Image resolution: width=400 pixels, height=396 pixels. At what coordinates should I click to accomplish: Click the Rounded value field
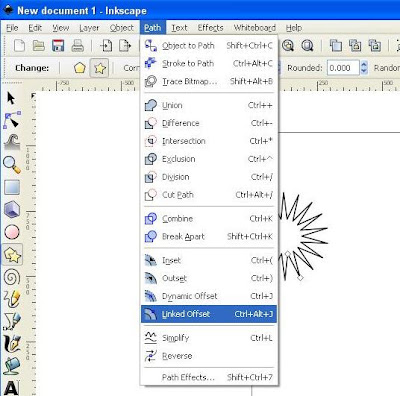[x=343, y=68]
